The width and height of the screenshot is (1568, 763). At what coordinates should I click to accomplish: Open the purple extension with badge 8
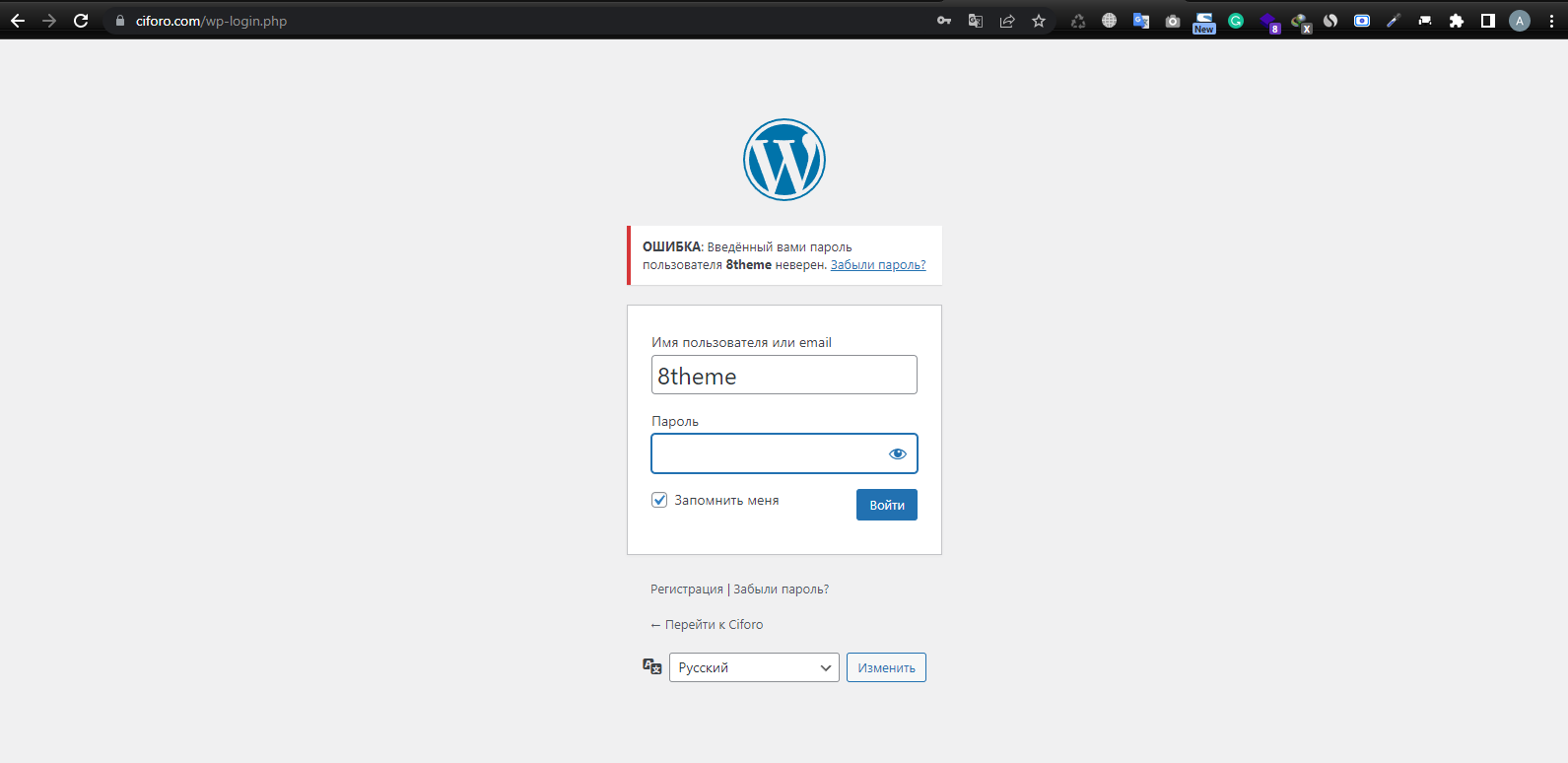click(x=1269, y=23)
